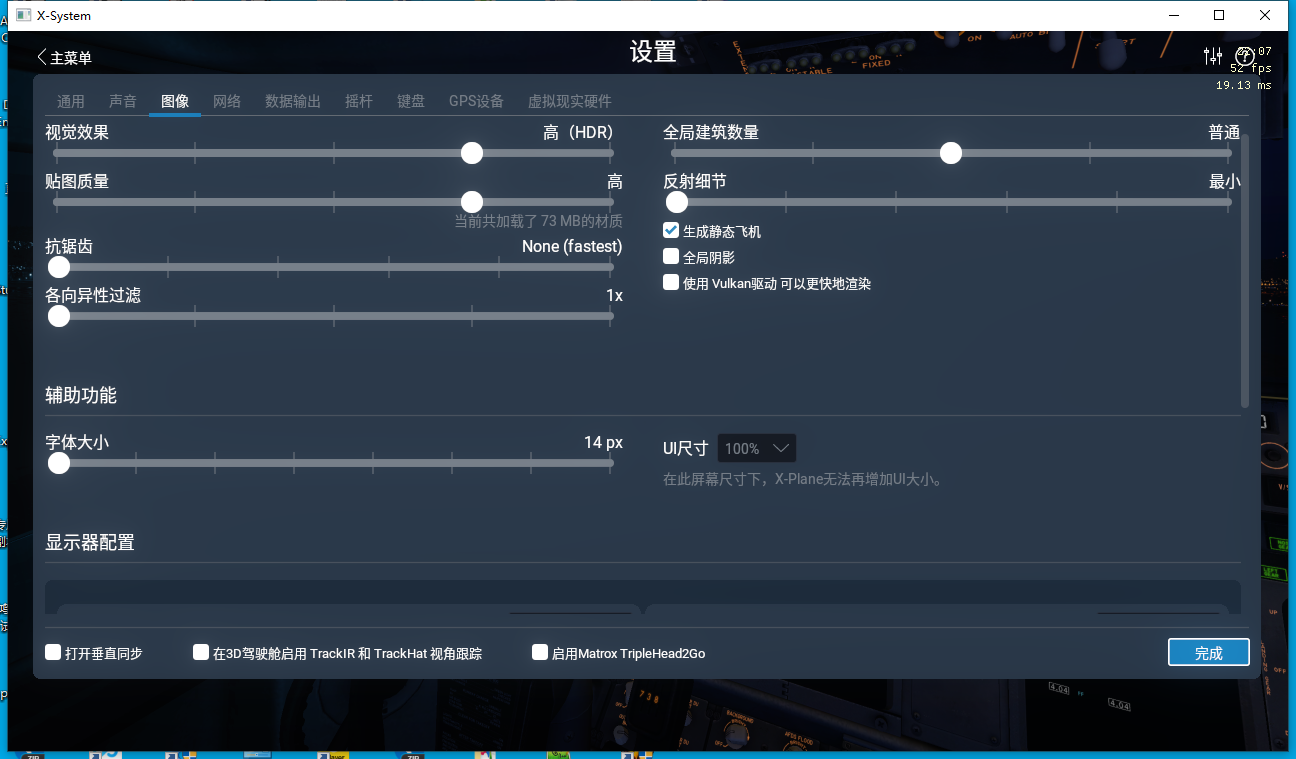Image resolution: width=1296 pixels, height=759 pixels.
Task: Minimize the X-System window
Action: 1173,15
